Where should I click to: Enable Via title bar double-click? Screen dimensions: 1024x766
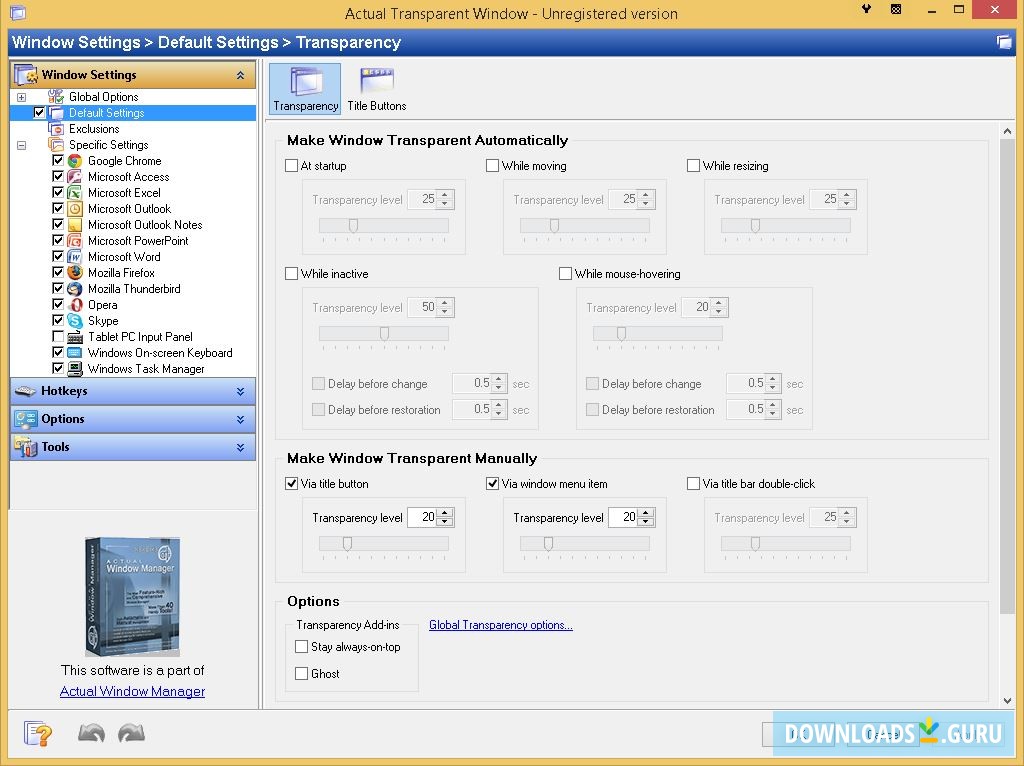(x=694, y=484)
